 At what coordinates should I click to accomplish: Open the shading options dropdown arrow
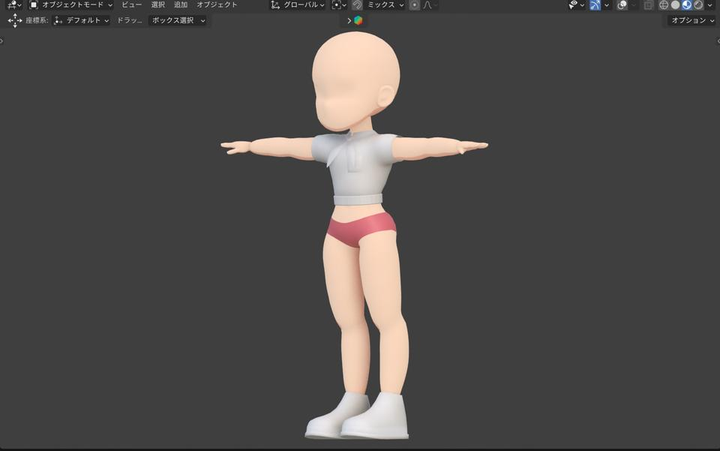709,5
